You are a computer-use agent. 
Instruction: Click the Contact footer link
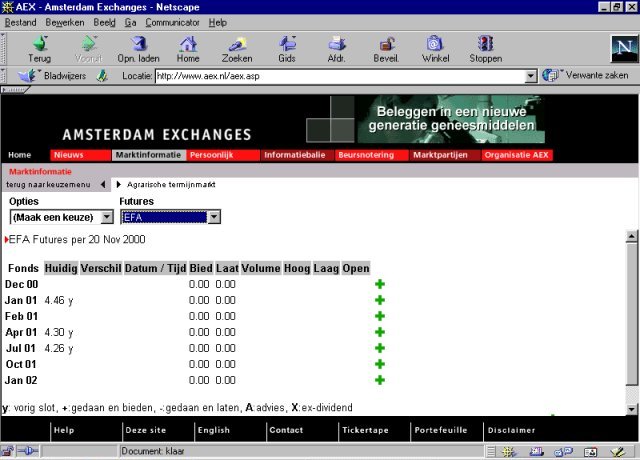(286, 430)
